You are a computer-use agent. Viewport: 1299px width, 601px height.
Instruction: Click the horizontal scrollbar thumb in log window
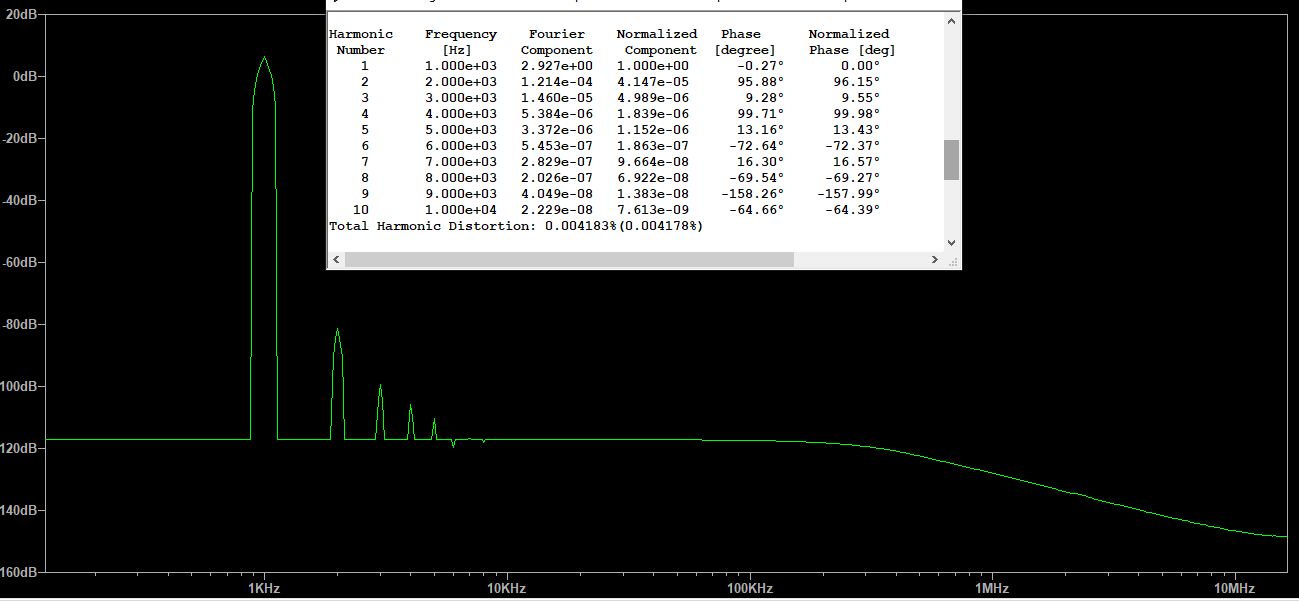tap(569, 259)
